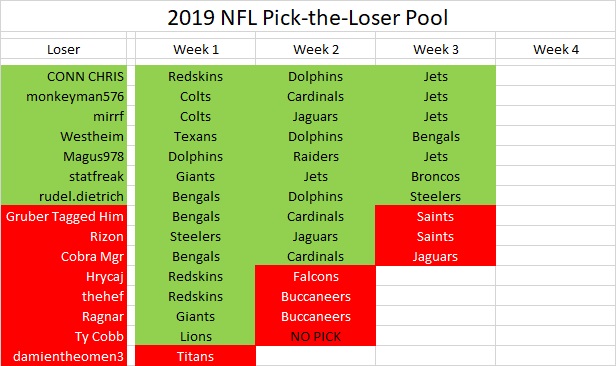Select Magus978's Week 2 Raiders cell
This screenshot has width=616, height=366.
(315, 156)
